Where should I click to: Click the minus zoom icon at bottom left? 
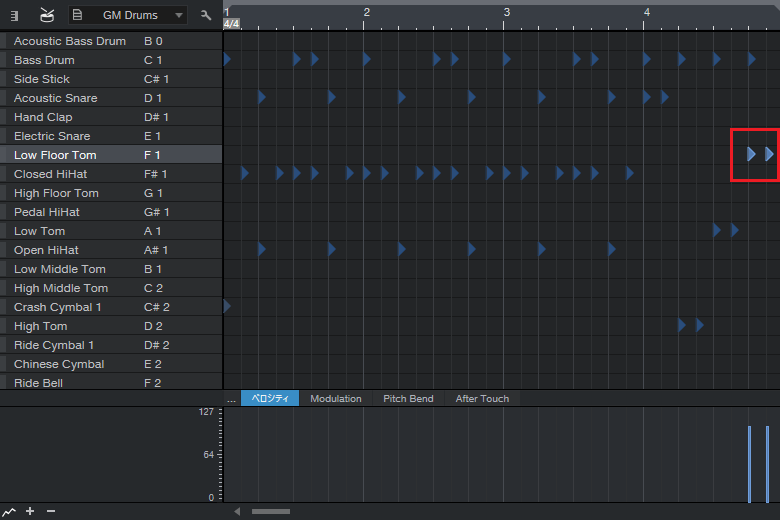(x=51, y=511)
